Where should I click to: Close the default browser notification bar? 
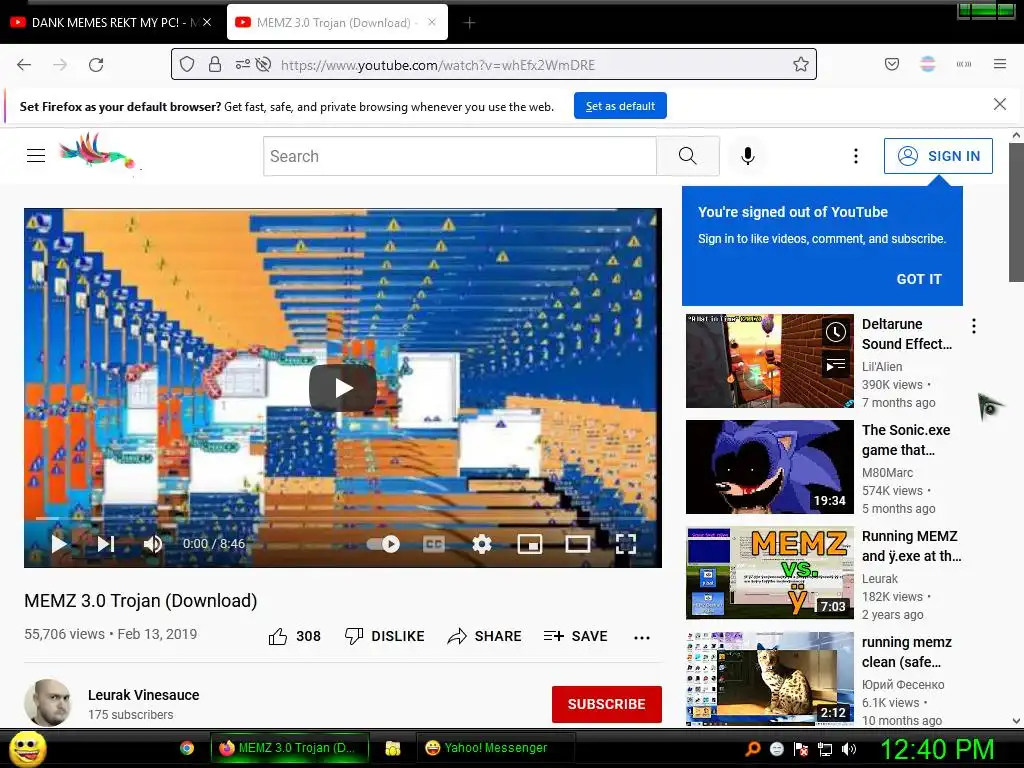1000,104
